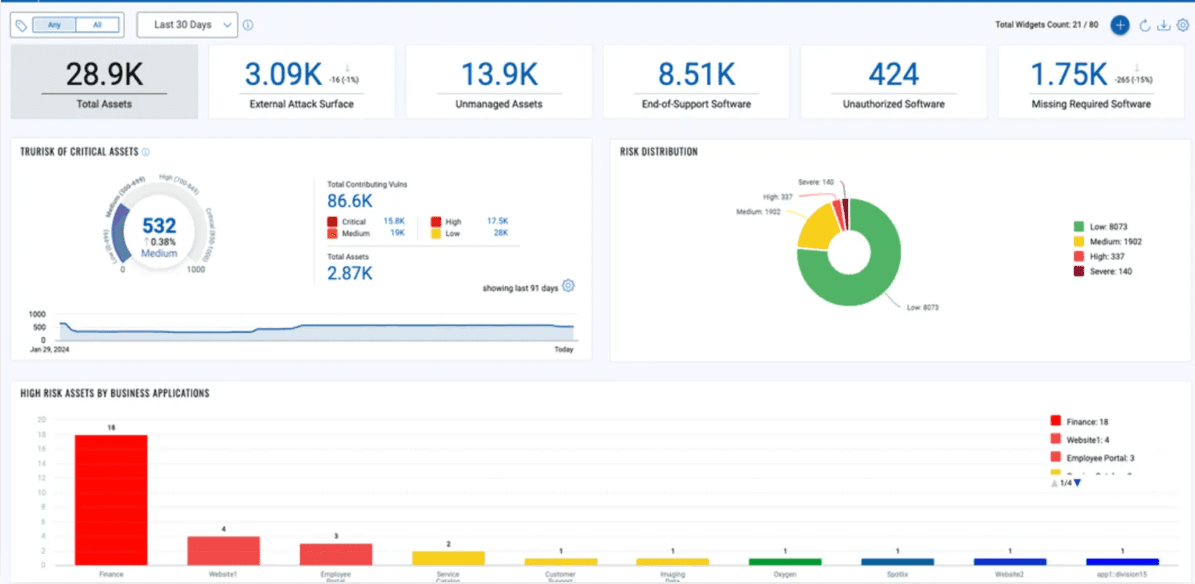Image resolution: width=1195 pixels, height=584 pixels.
Task: Open the dashboard settings gear icon
Action: (x=1184, y=25)
